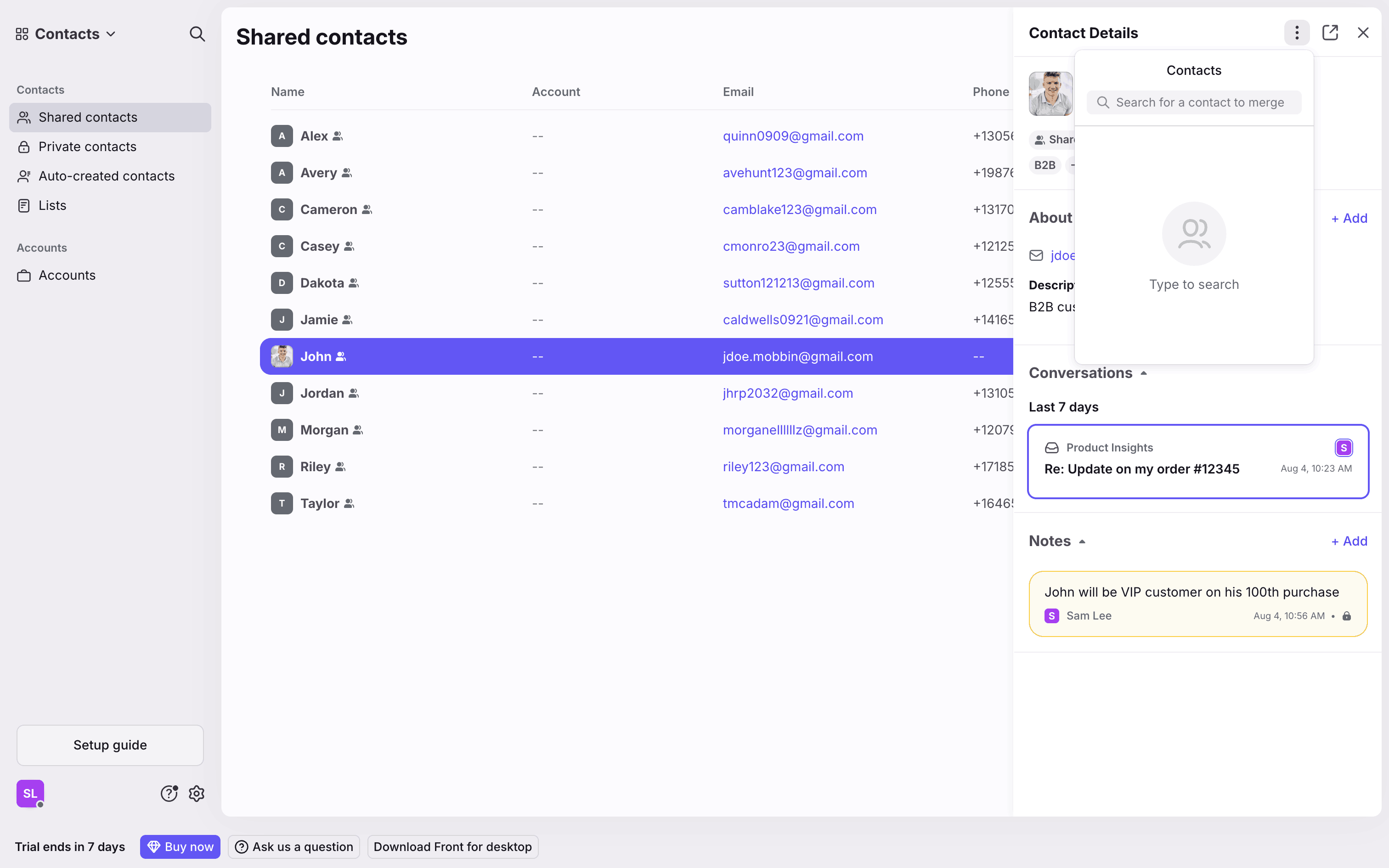Open Lists in sidebar

coord(52,206)
